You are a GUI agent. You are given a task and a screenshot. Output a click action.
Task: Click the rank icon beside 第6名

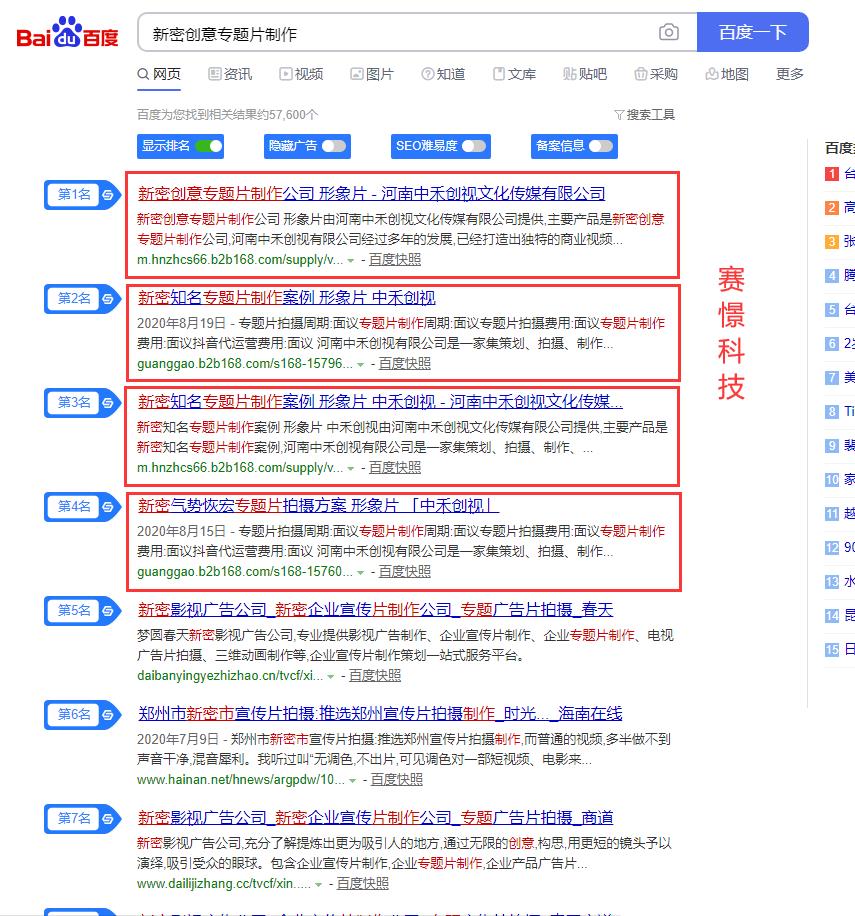click(107, 714)
